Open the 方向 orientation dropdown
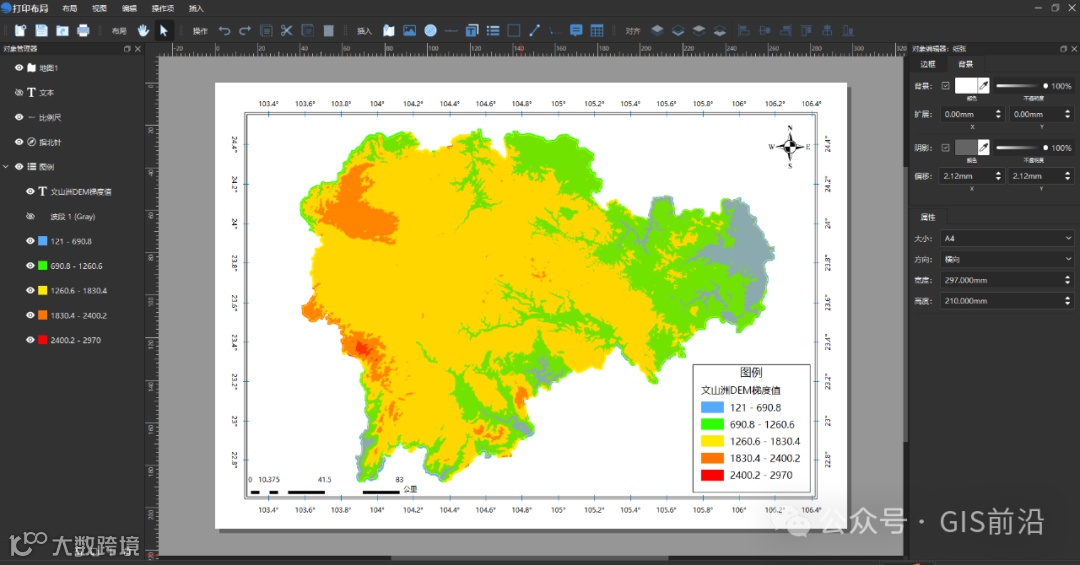The width and height of the screenshot is (1080, 565). pos(1007,259)
